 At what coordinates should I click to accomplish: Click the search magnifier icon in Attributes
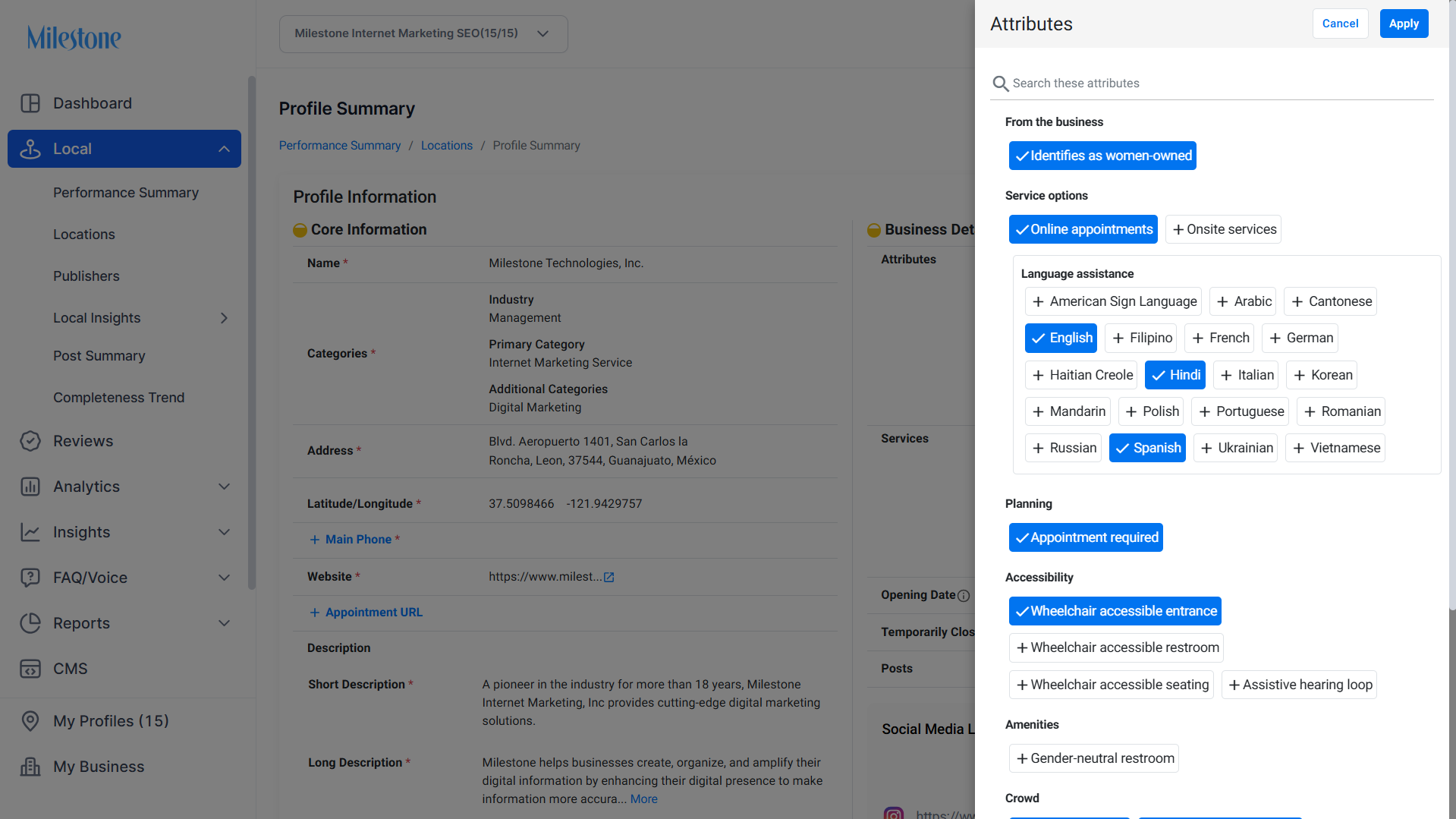(x=1001, y=83)
